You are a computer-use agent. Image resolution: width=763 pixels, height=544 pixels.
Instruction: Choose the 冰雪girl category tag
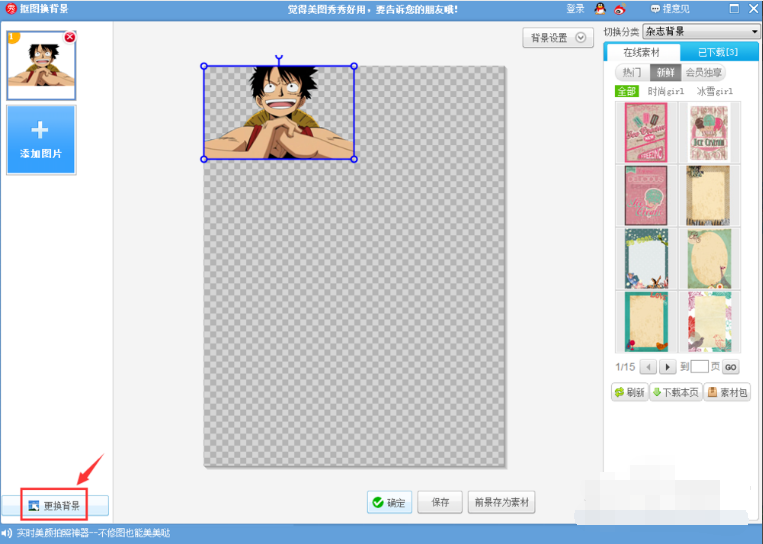714,91
